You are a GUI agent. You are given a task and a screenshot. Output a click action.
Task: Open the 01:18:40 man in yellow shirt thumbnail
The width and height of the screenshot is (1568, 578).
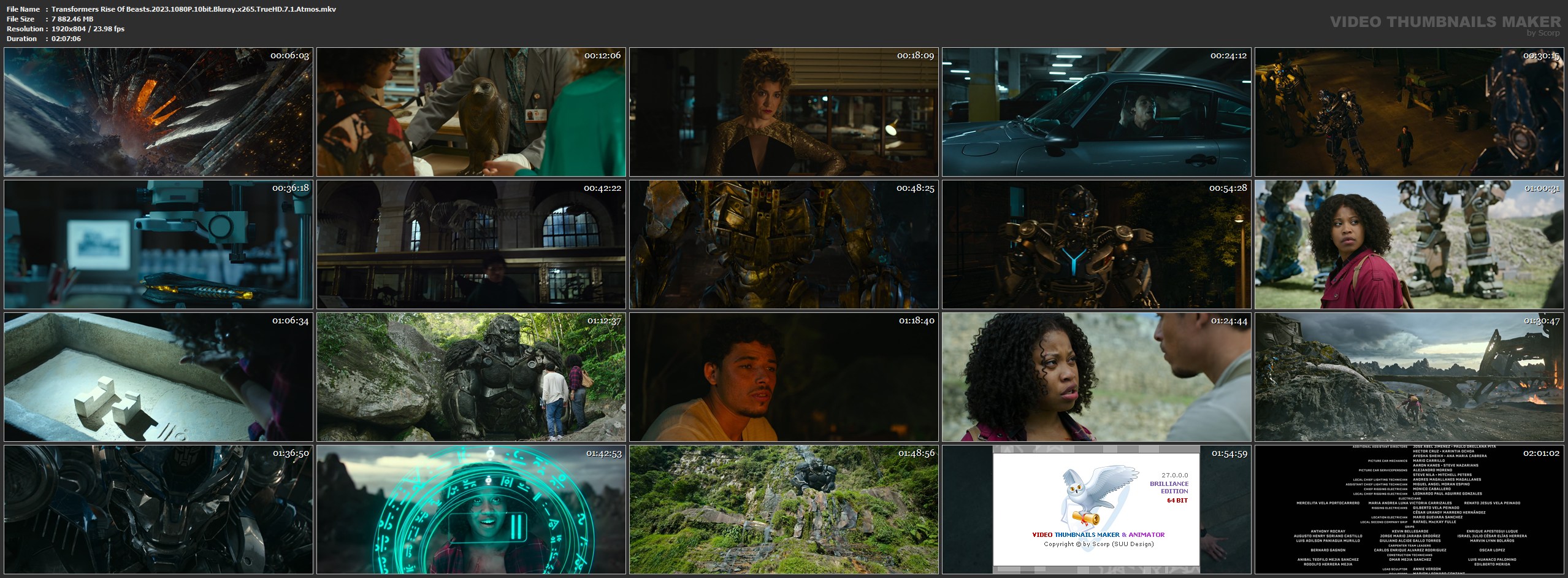[x=784, y=377]
